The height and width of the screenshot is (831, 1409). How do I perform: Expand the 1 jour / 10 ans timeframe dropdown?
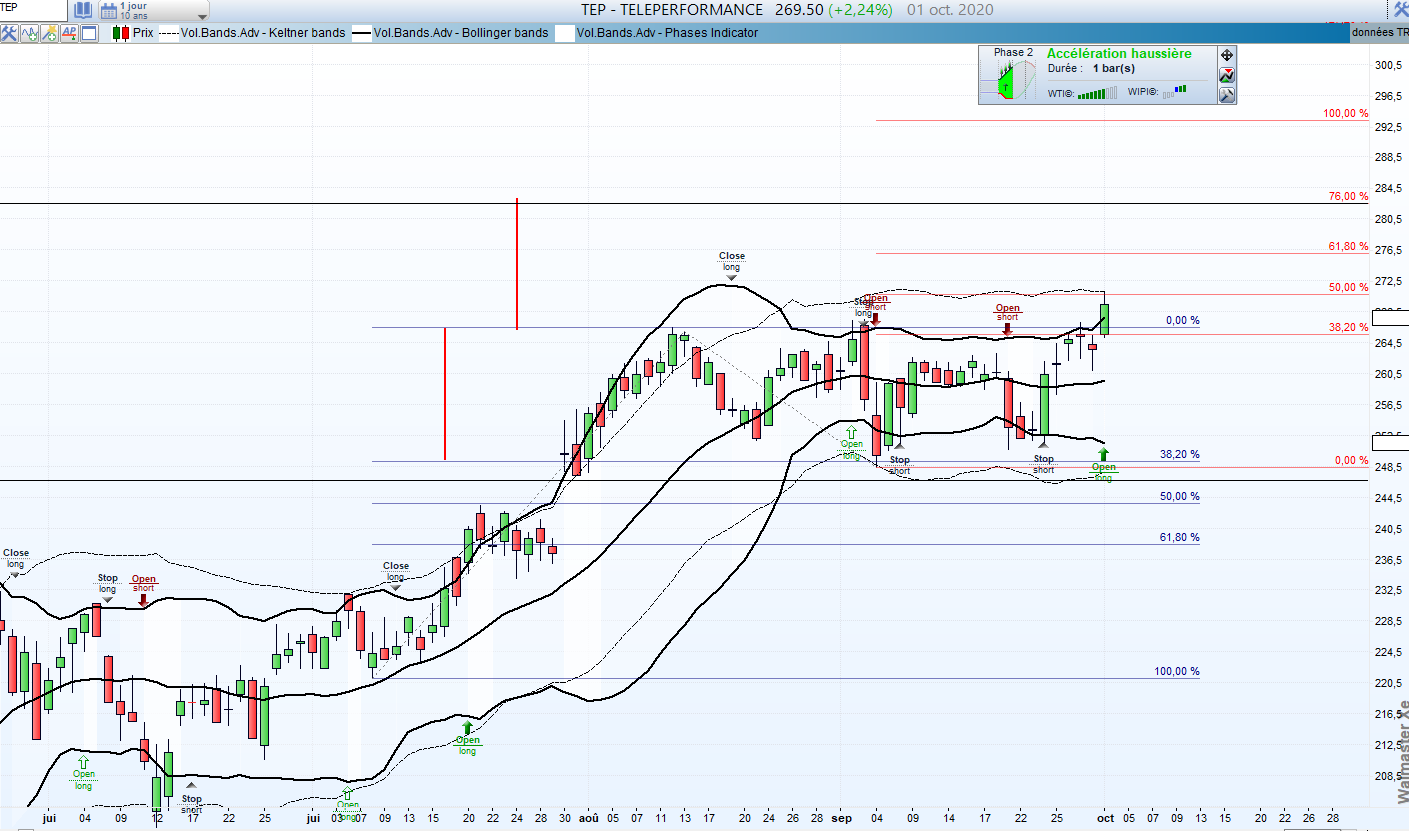point(203,16)
